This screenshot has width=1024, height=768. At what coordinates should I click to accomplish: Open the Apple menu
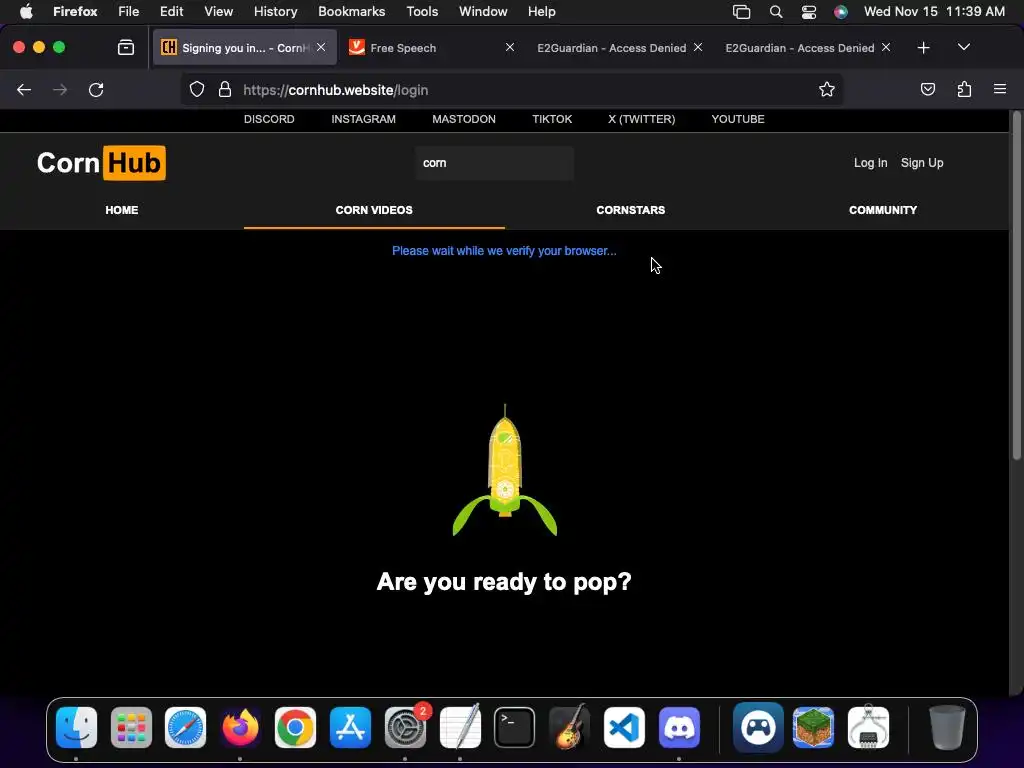point(26,12)
